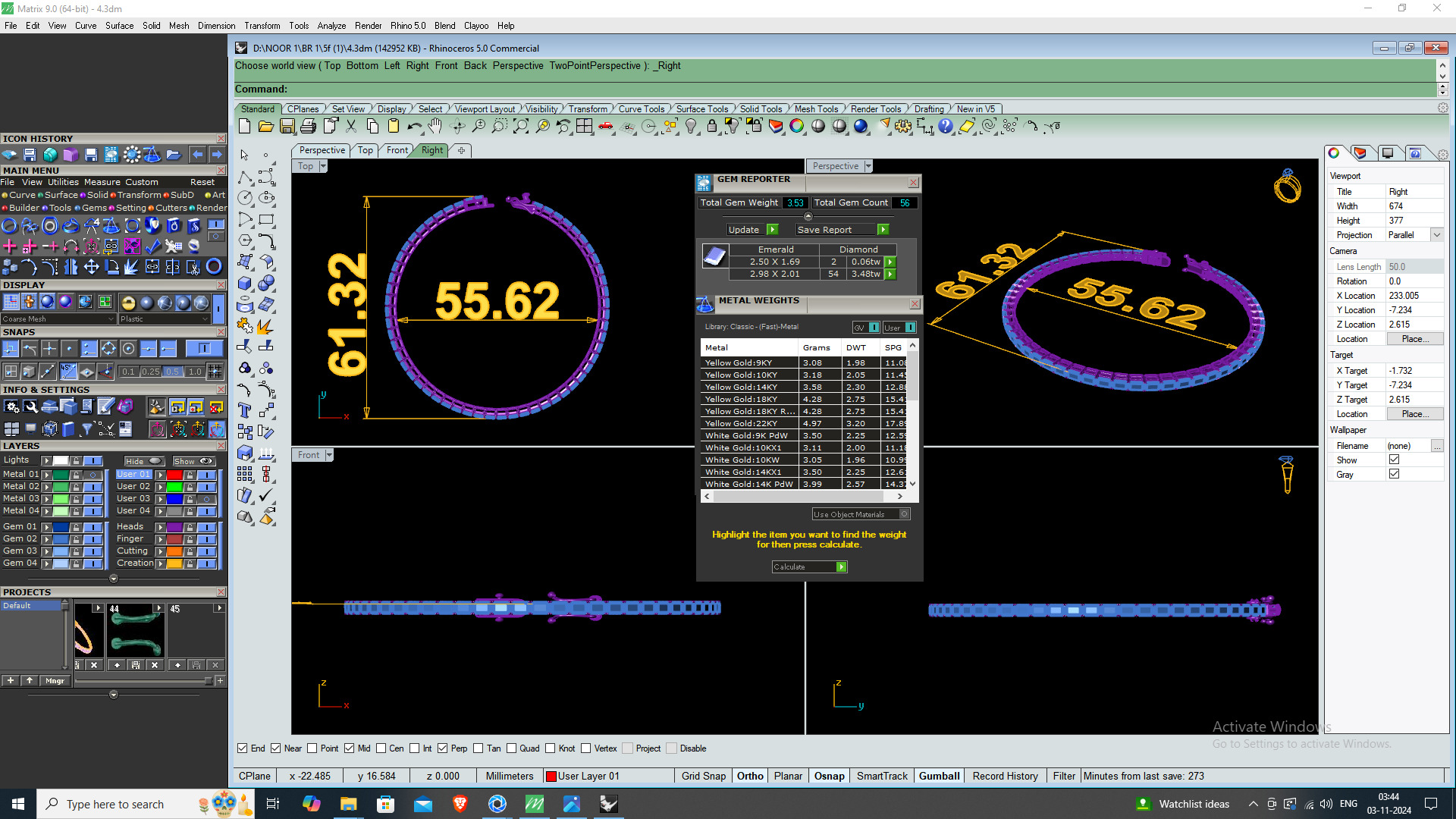Open the Surface Tools toolbar tab

[701, 109]
